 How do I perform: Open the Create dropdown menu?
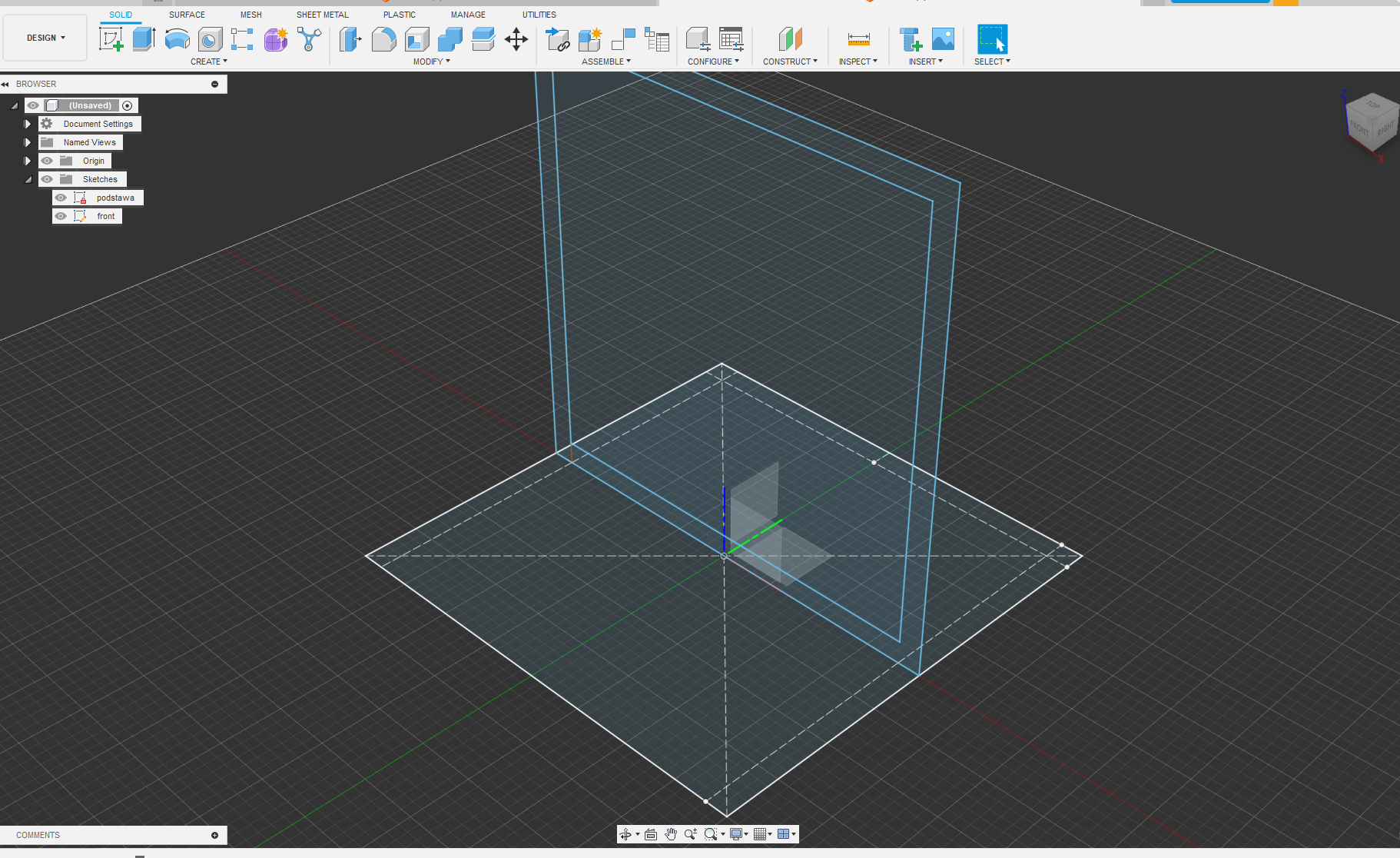(209, 62)
